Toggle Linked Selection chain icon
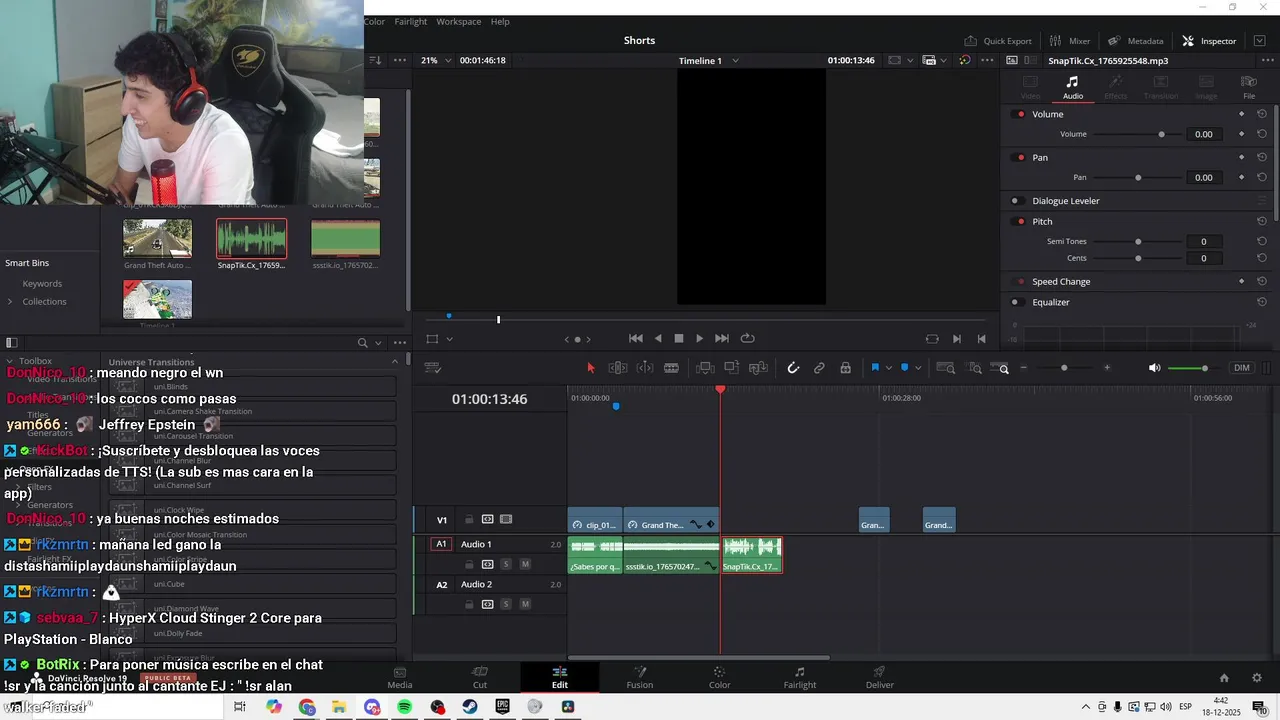1280x720 pixels. (819, 368)
